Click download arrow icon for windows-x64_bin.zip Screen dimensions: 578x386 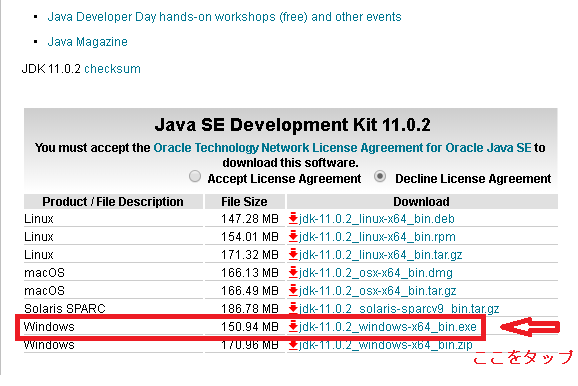click(293, 345)
